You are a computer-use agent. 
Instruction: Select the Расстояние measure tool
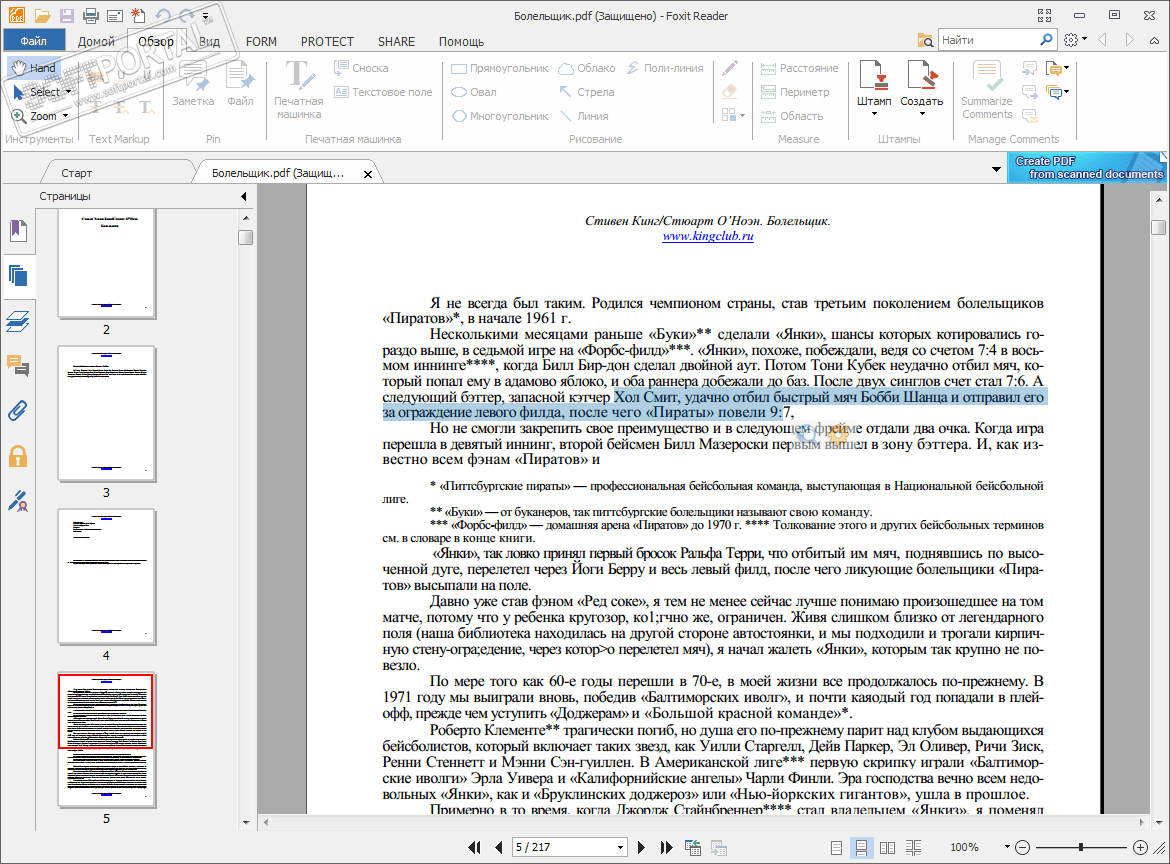799,68
